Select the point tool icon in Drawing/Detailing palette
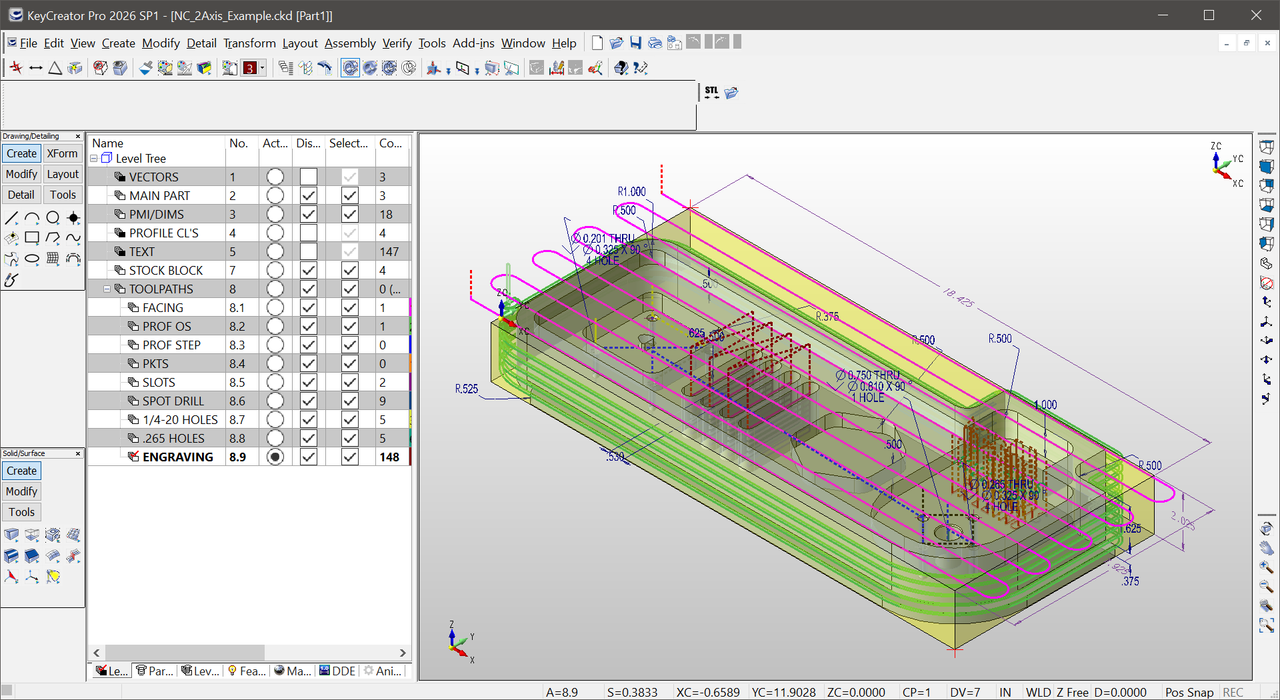The width and height of the screenshot is (1280, 700). 73,218
